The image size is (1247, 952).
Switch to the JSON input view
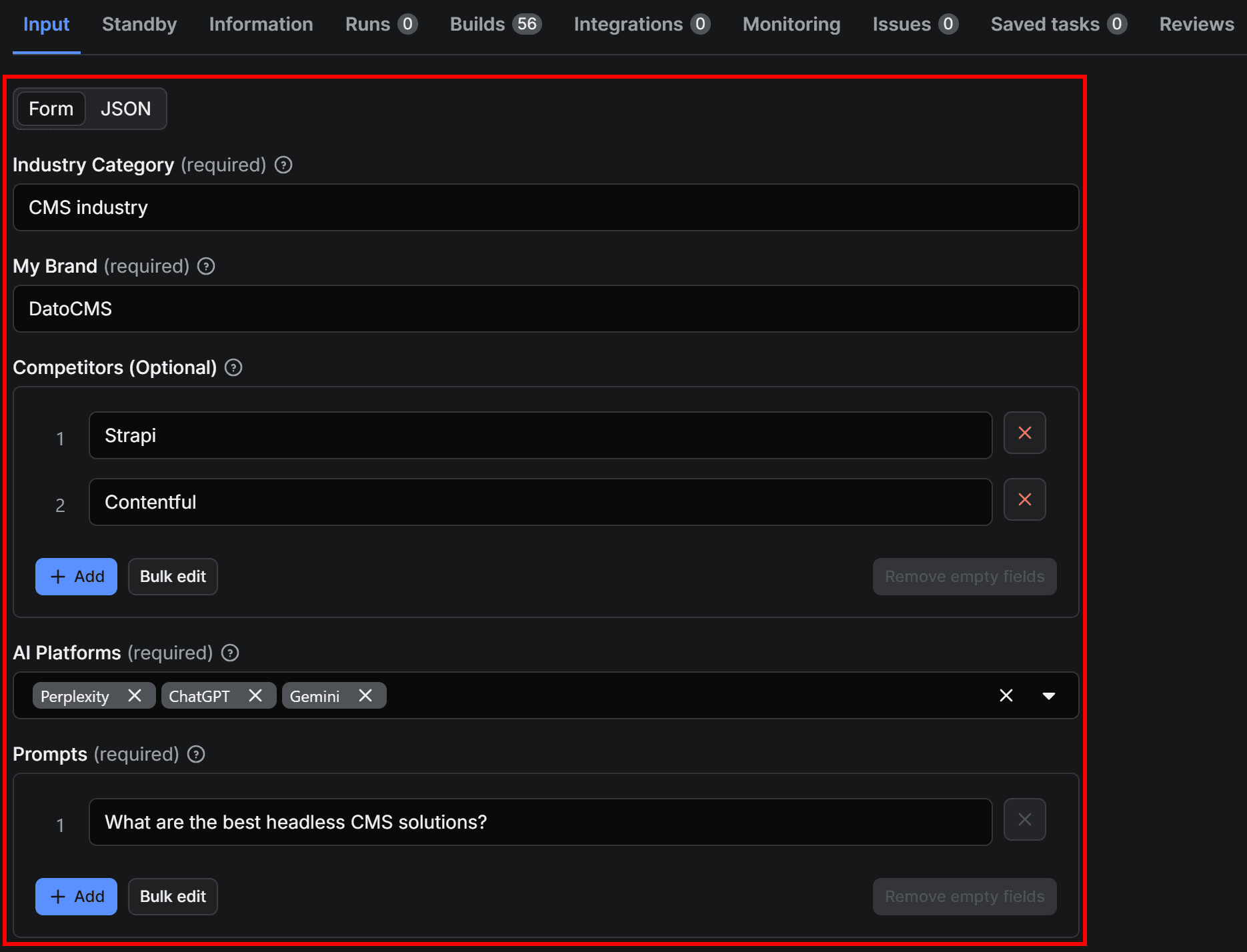click(x=125, y=109)
